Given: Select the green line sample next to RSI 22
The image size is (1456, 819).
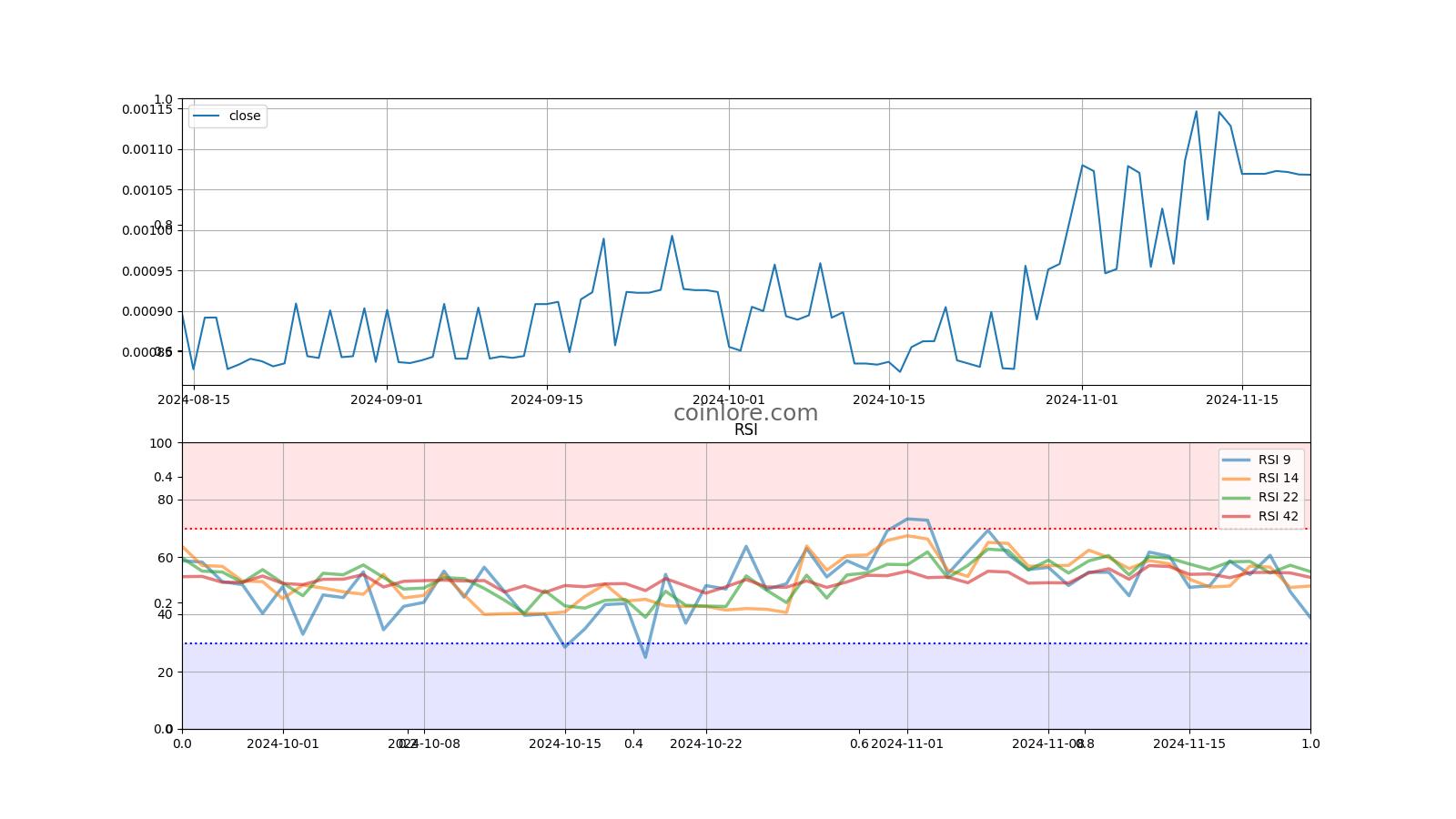Looking at the screenshot, I should pos(1237,497).
